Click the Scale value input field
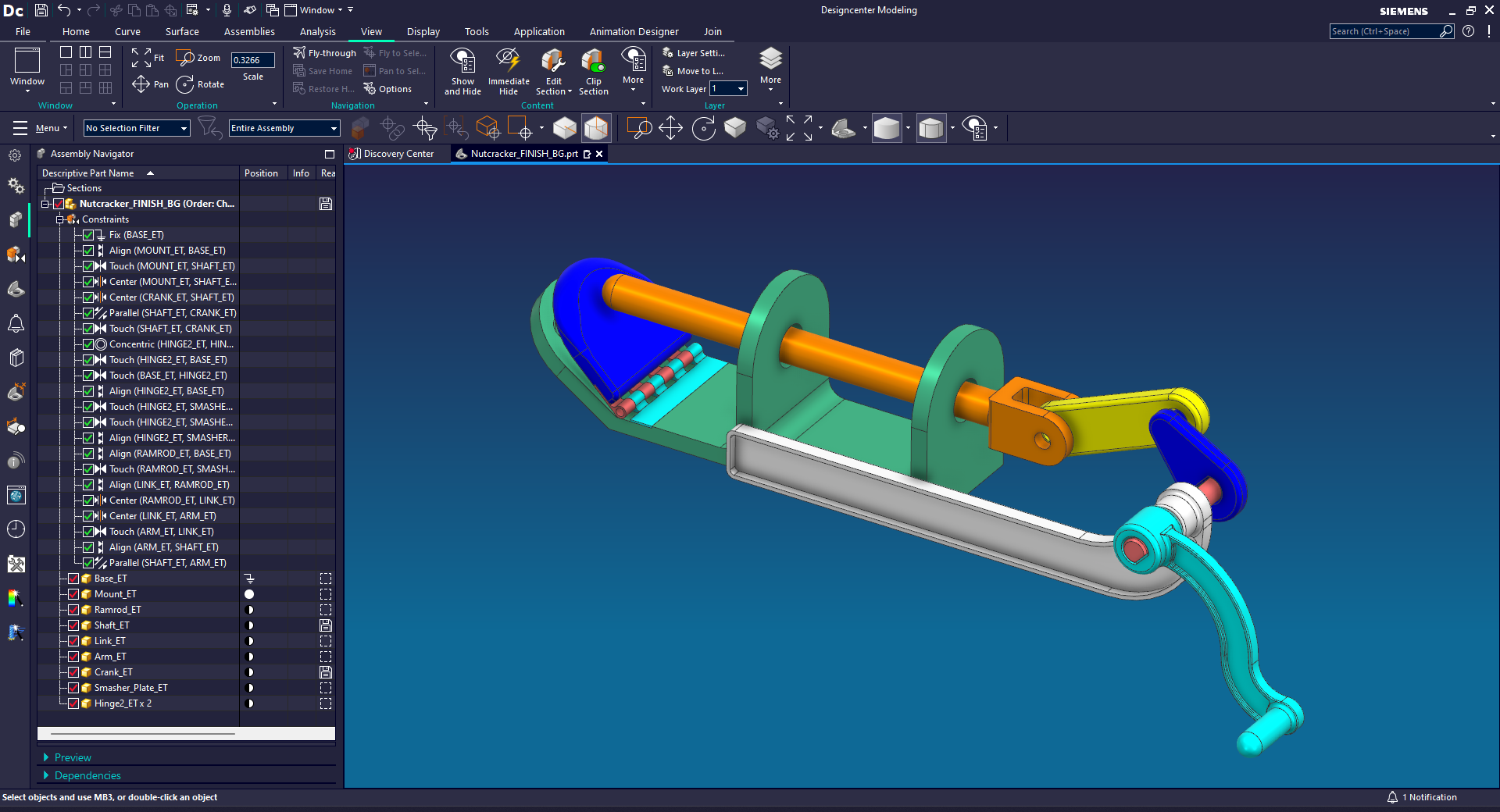Viewport: 1500px width, 812px height. pos(253,60)
